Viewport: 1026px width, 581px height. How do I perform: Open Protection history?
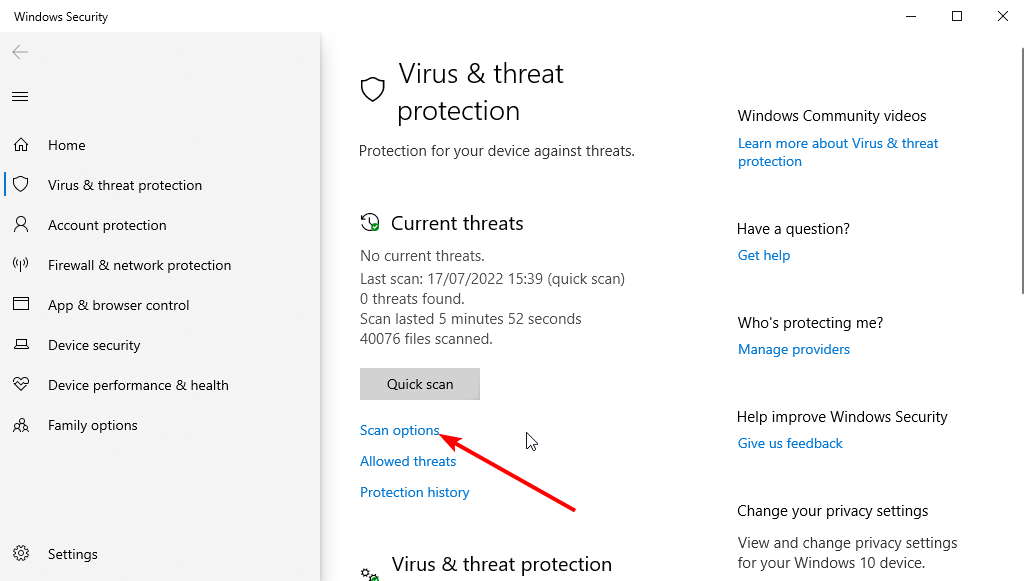[x=414, y=492]
